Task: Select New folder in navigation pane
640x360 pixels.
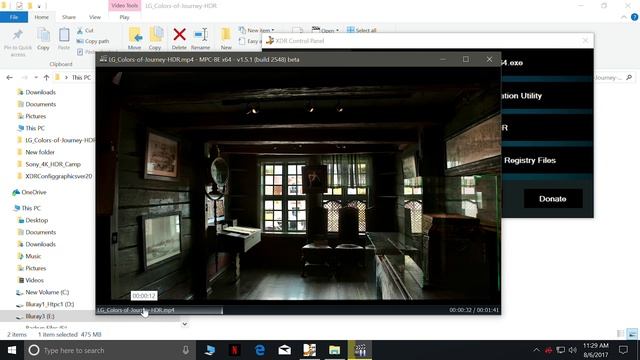Action: click(40, 152)
